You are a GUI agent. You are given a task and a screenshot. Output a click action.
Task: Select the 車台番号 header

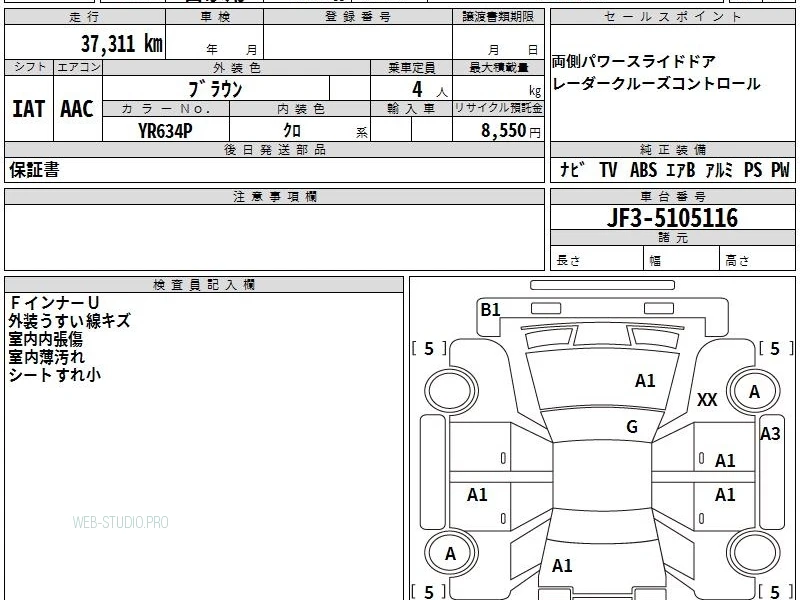pyautogui.click(x=672, y=196)
